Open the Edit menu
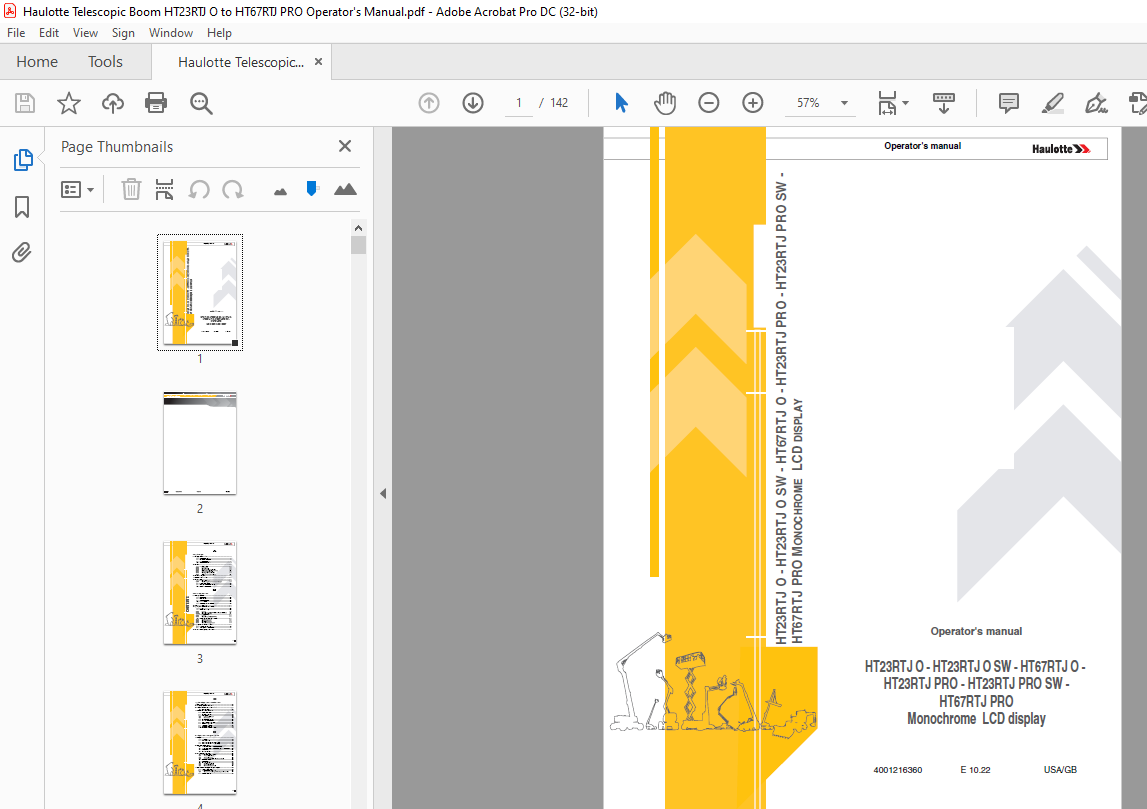The height and width of the screenshot is (809, 1147). (x=49, y=33)
